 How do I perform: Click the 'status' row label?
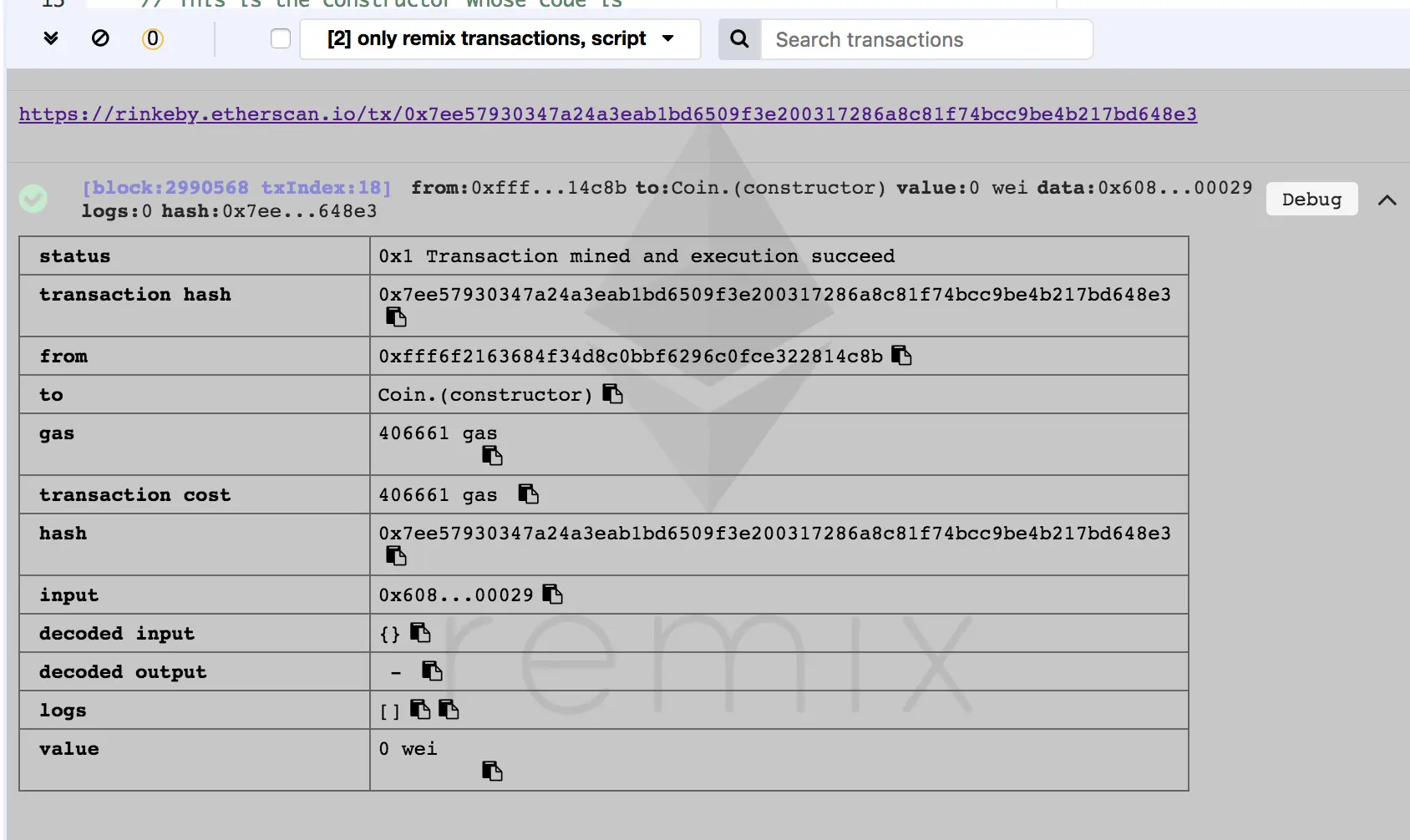74,256
